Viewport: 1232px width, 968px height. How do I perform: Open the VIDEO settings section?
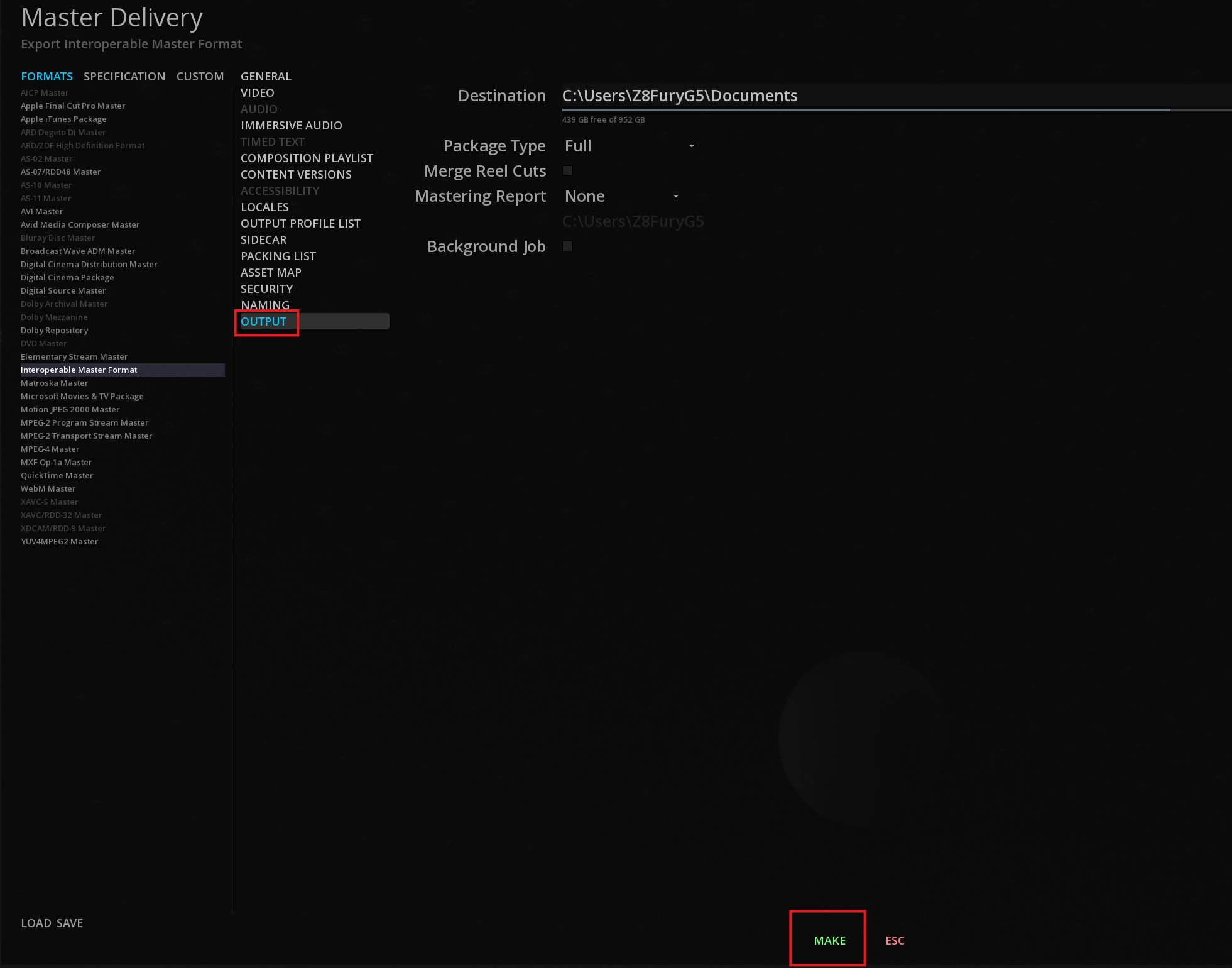(x=258, y=92)
